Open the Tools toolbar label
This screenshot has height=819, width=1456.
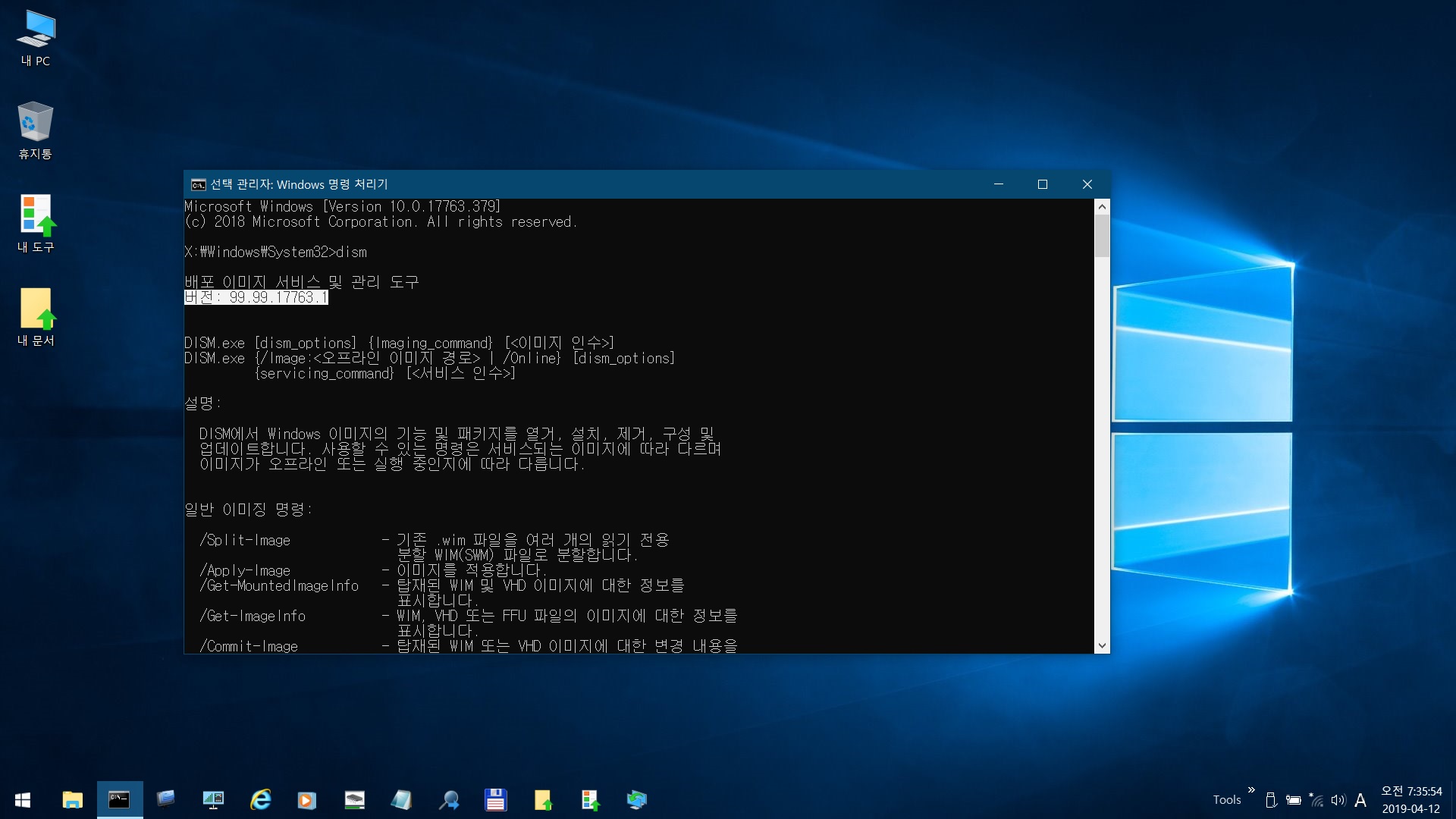[1227, 800]
